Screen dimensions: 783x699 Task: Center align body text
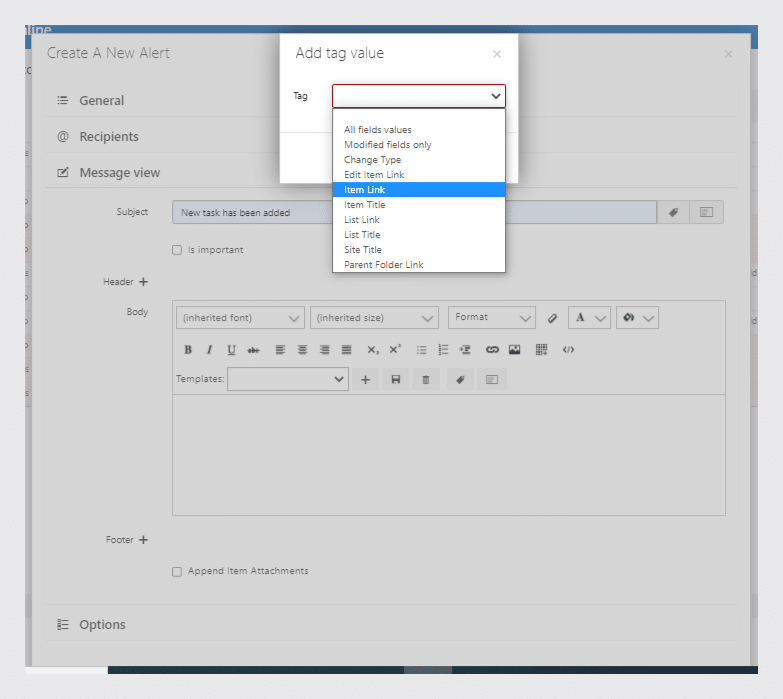tap(302, 350)
